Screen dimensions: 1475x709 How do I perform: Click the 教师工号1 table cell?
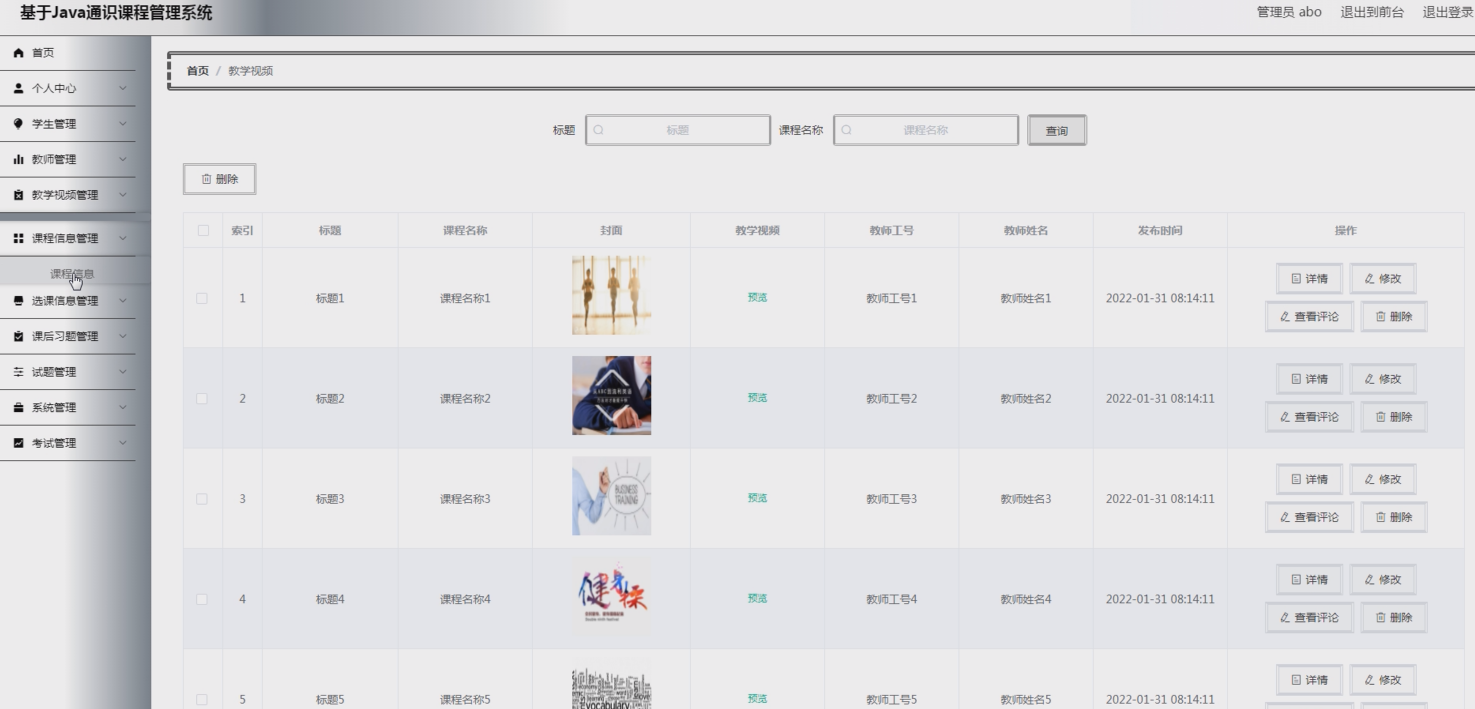point(891,298)
